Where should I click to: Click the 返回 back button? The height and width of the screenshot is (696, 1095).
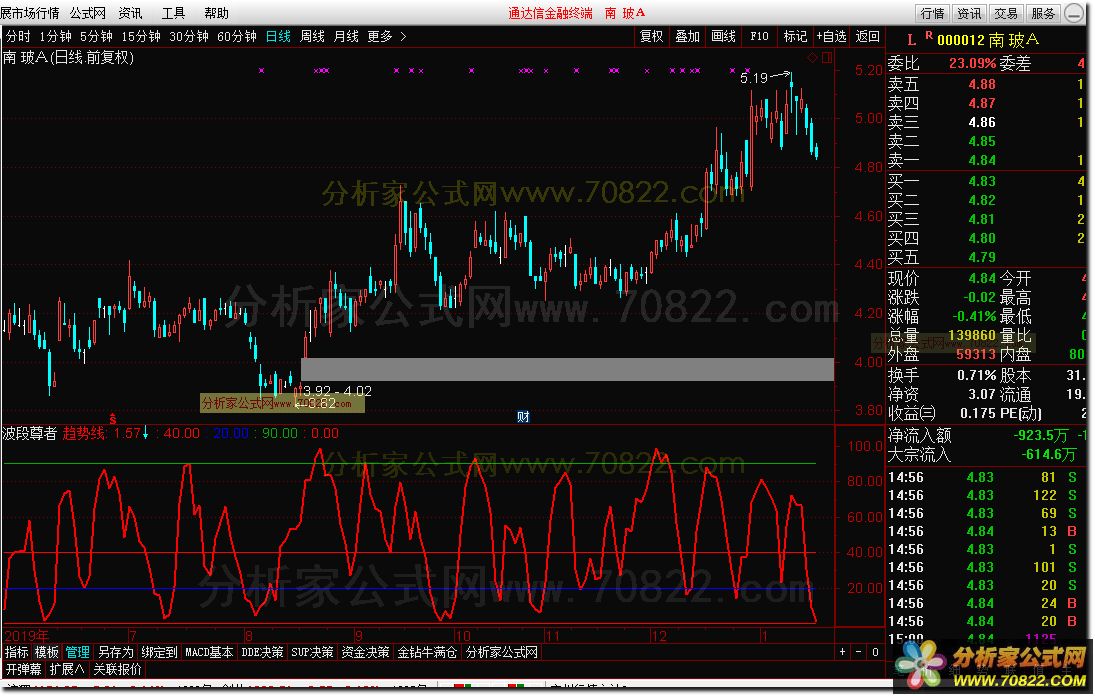[x=867, y=36]
